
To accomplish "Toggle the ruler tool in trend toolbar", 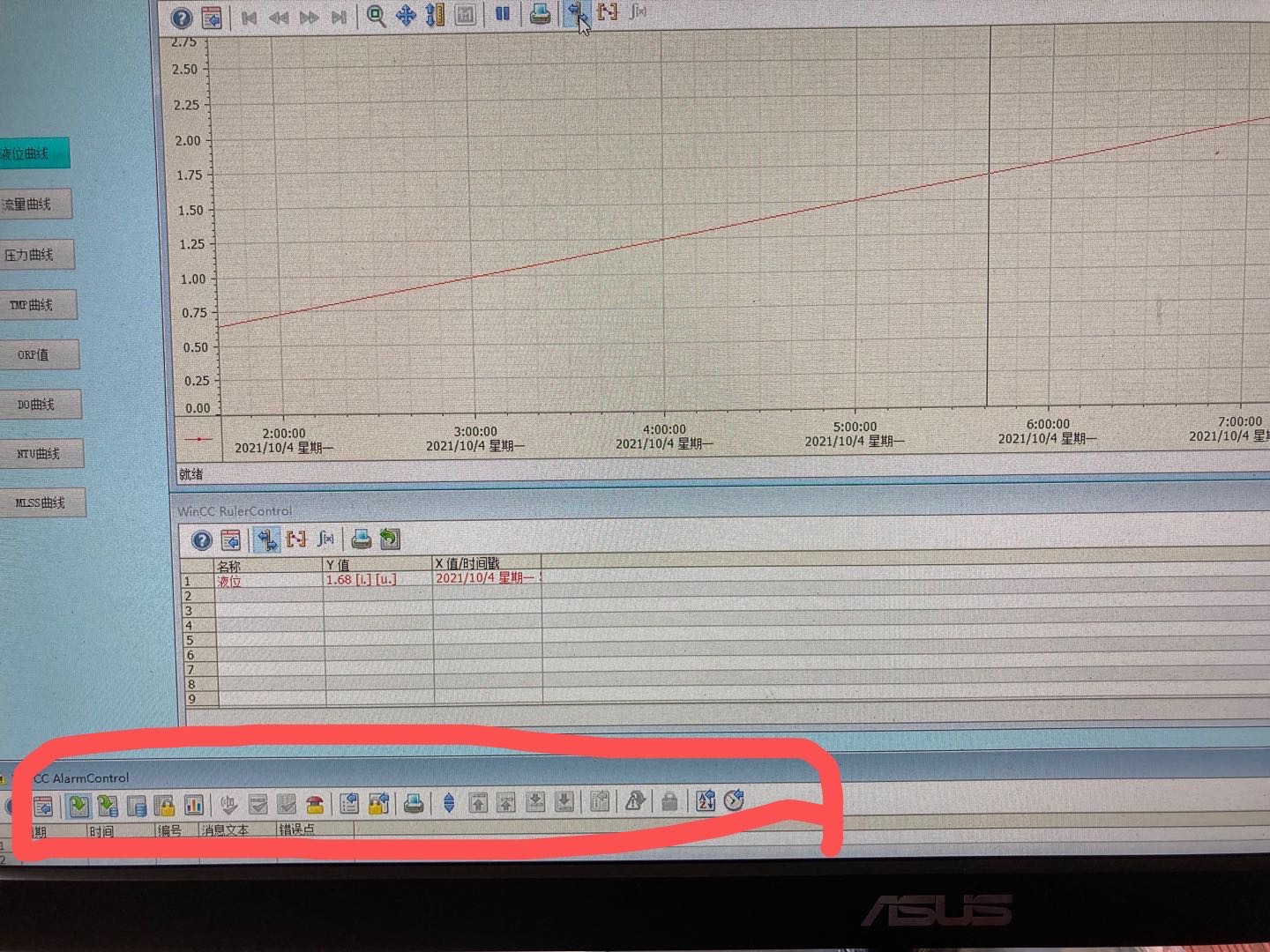I will [x=575, y=12].
